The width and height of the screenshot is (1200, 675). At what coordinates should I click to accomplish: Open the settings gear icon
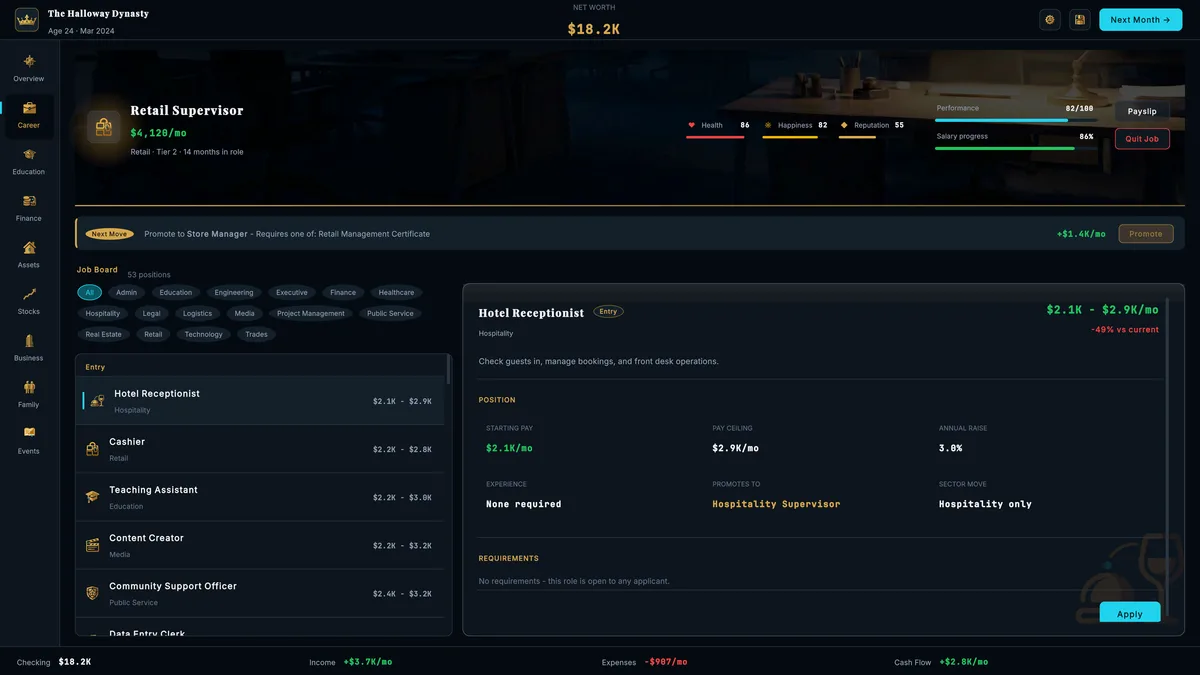(x=1050, y=19)
